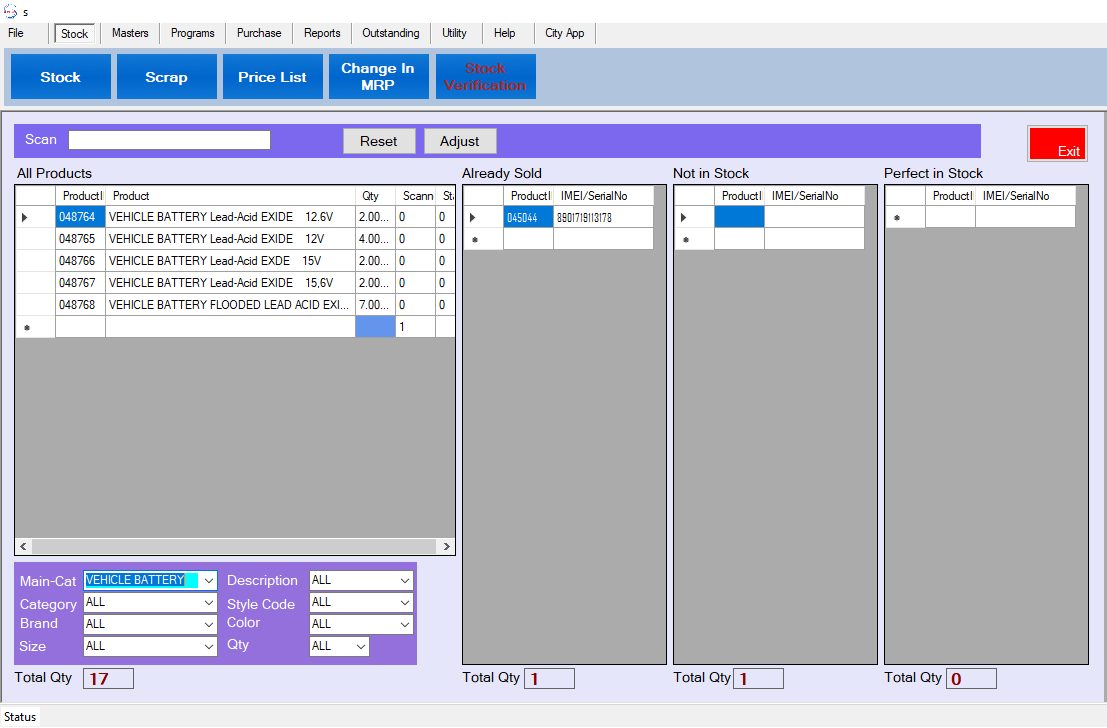Select the Stock Verification button
Viewport: 1107px width, 728px height.
coord(485,77)
